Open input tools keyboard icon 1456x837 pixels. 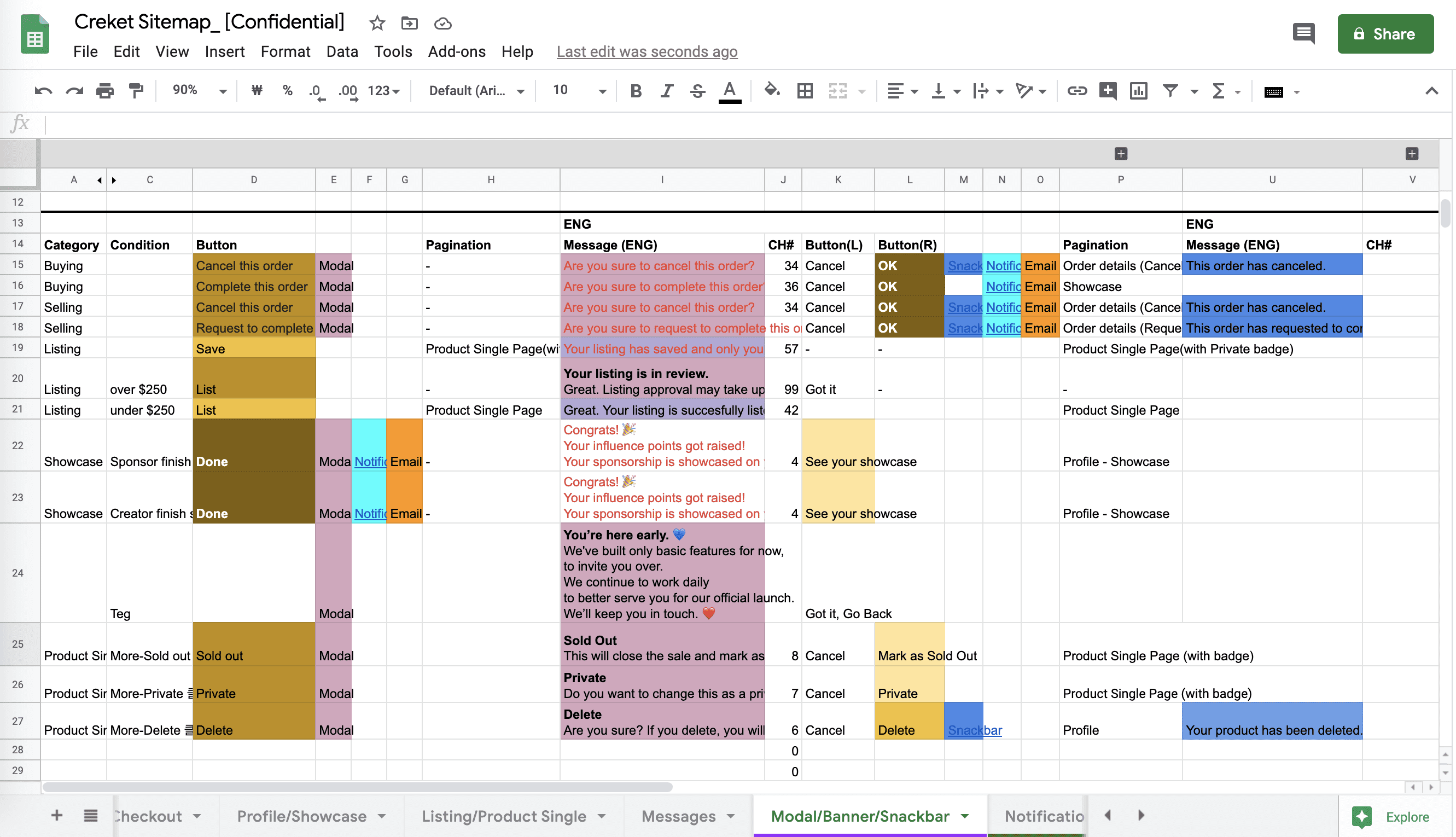coord(1273,92)
